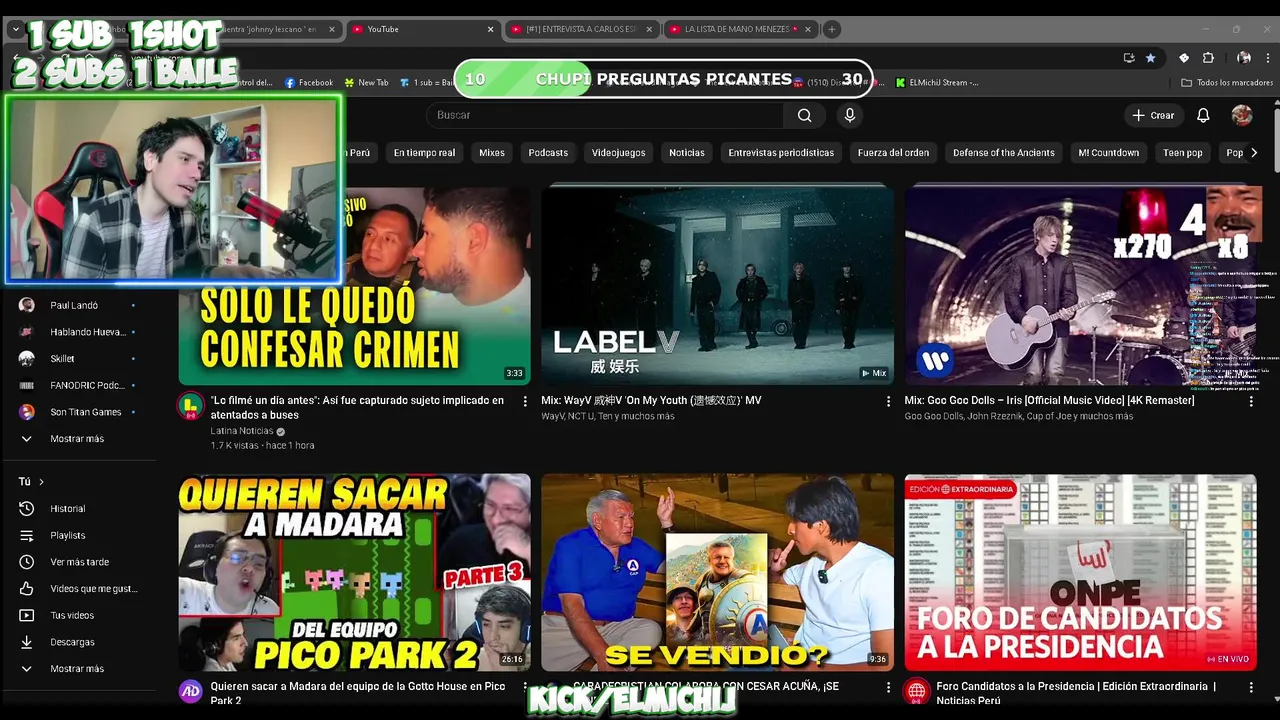Viewport: 1280px width, 720px height.
Task: Open AD channel avatar under Pico Park video
Action: [190, 691]
